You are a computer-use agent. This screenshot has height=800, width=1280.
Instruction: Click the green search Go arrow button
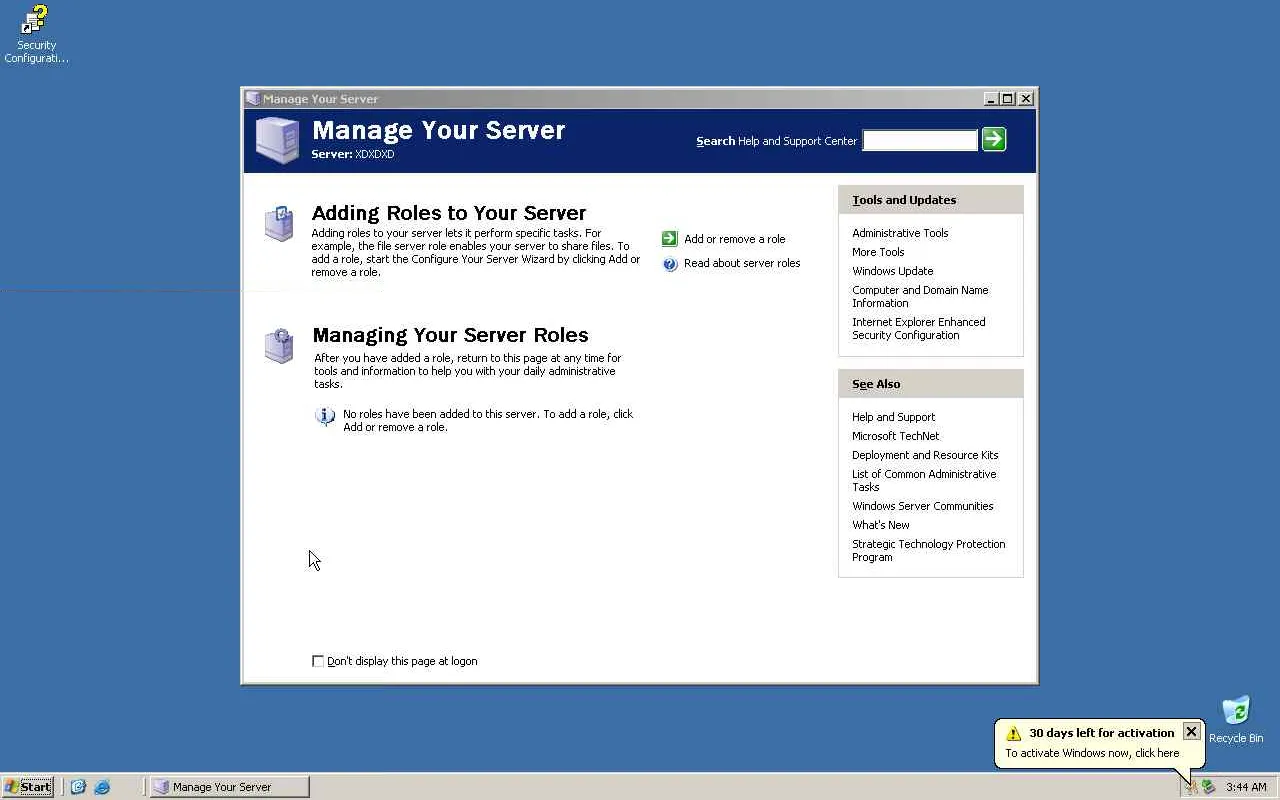[994, 140]
